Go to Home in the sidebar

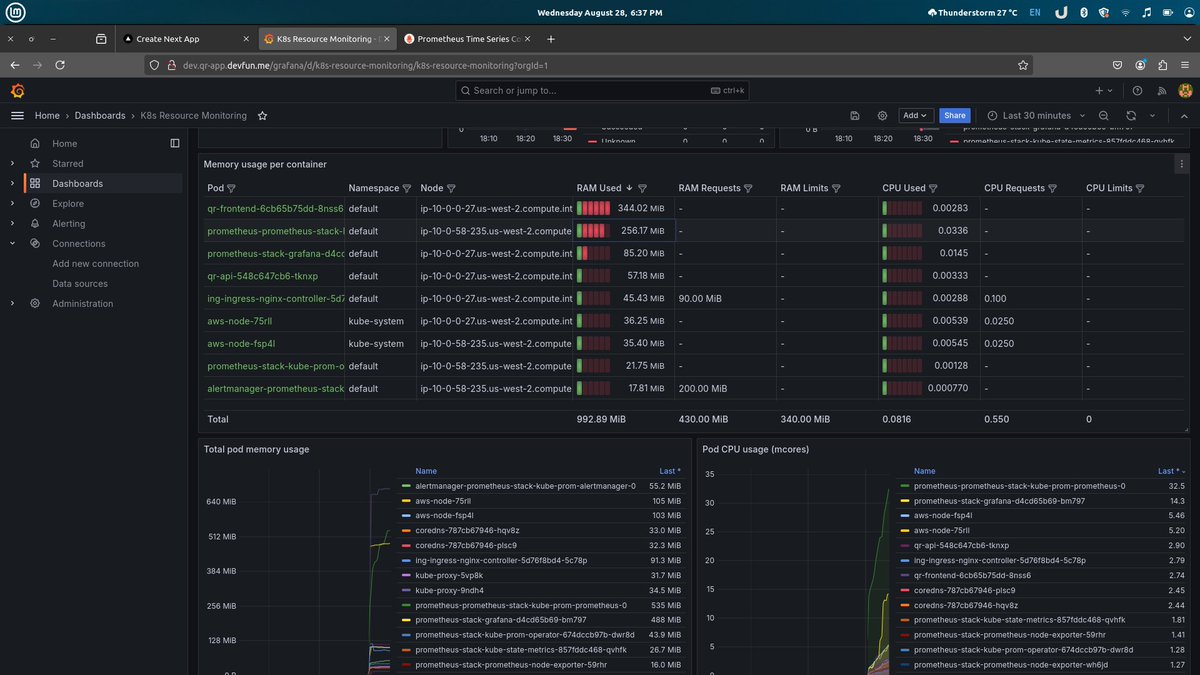(64, 143)
